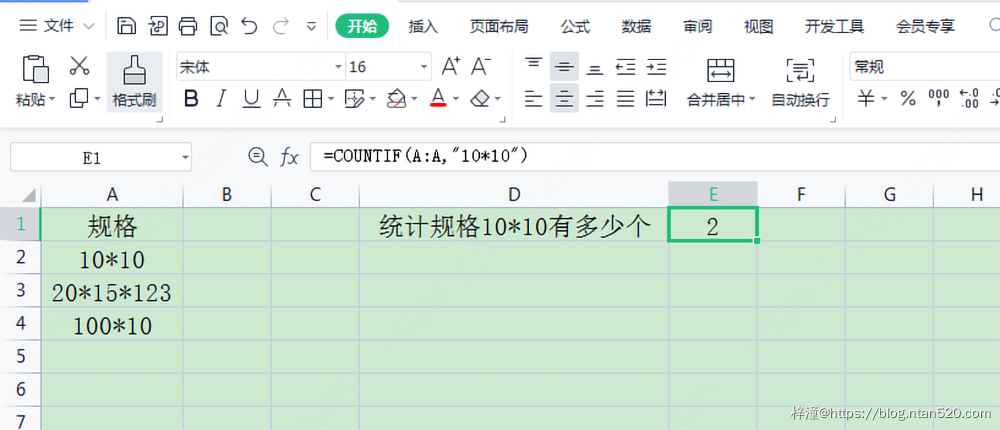Apply thousands separator 000 format
Screen dimensions: 1000x430
[939, 98]
